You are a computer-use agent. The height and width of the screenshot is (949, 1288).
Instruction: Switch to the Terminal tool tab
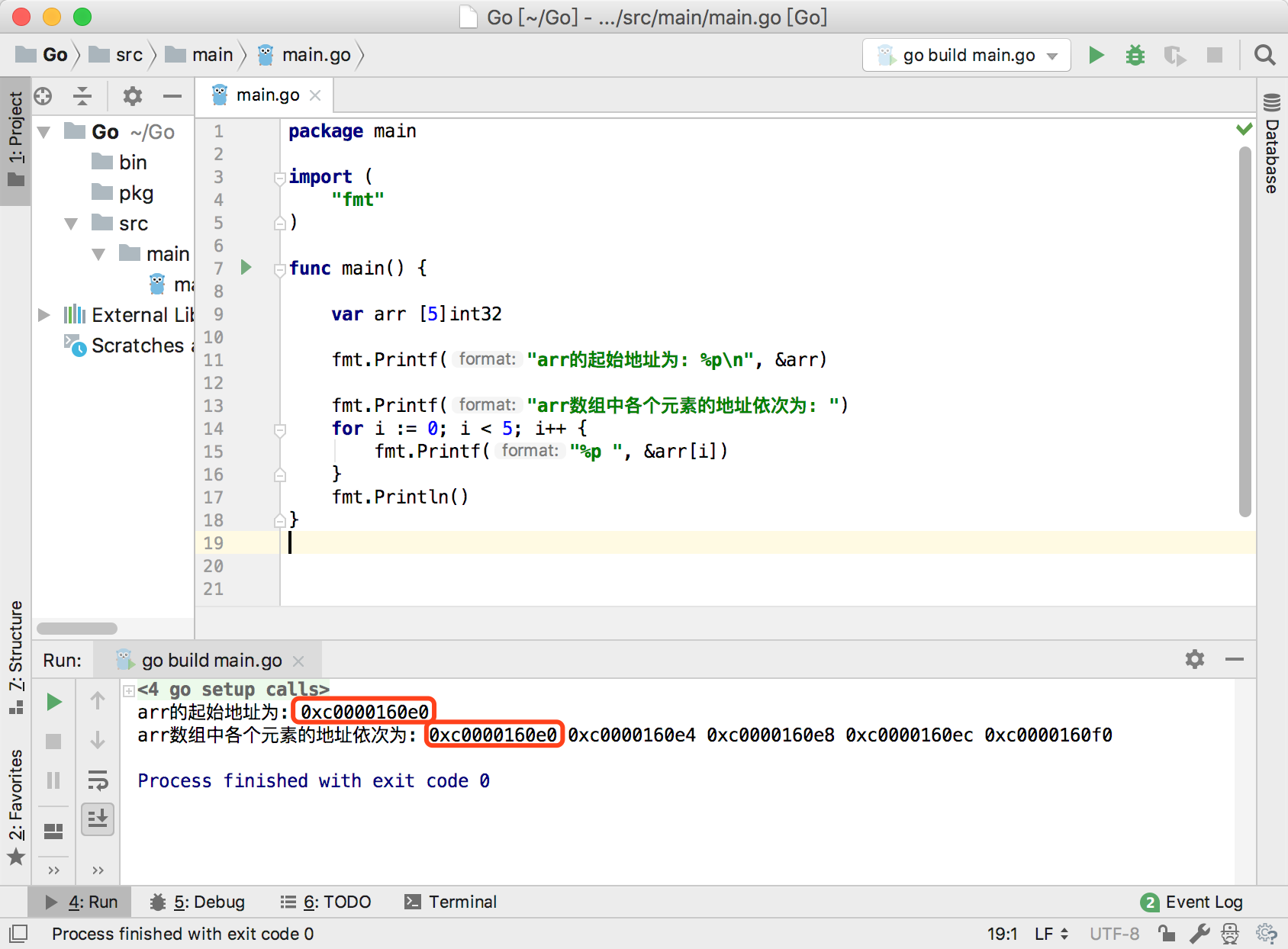[451, 902]
